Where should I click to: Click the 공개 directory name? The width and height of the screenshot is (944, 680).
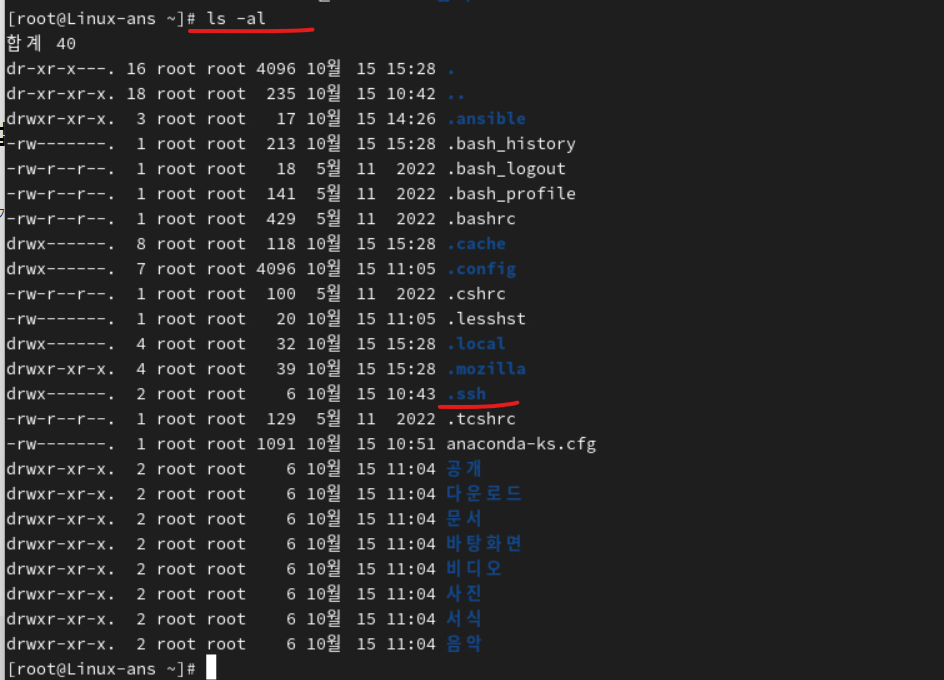tap(464, 469)
